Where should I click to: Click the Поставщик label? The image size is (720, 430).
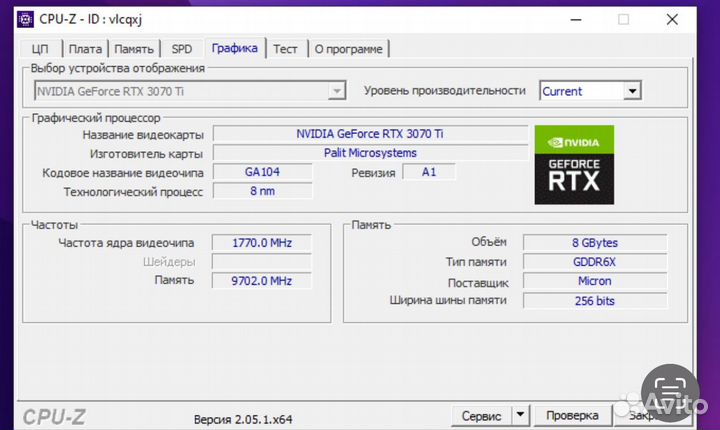(478, 283)
